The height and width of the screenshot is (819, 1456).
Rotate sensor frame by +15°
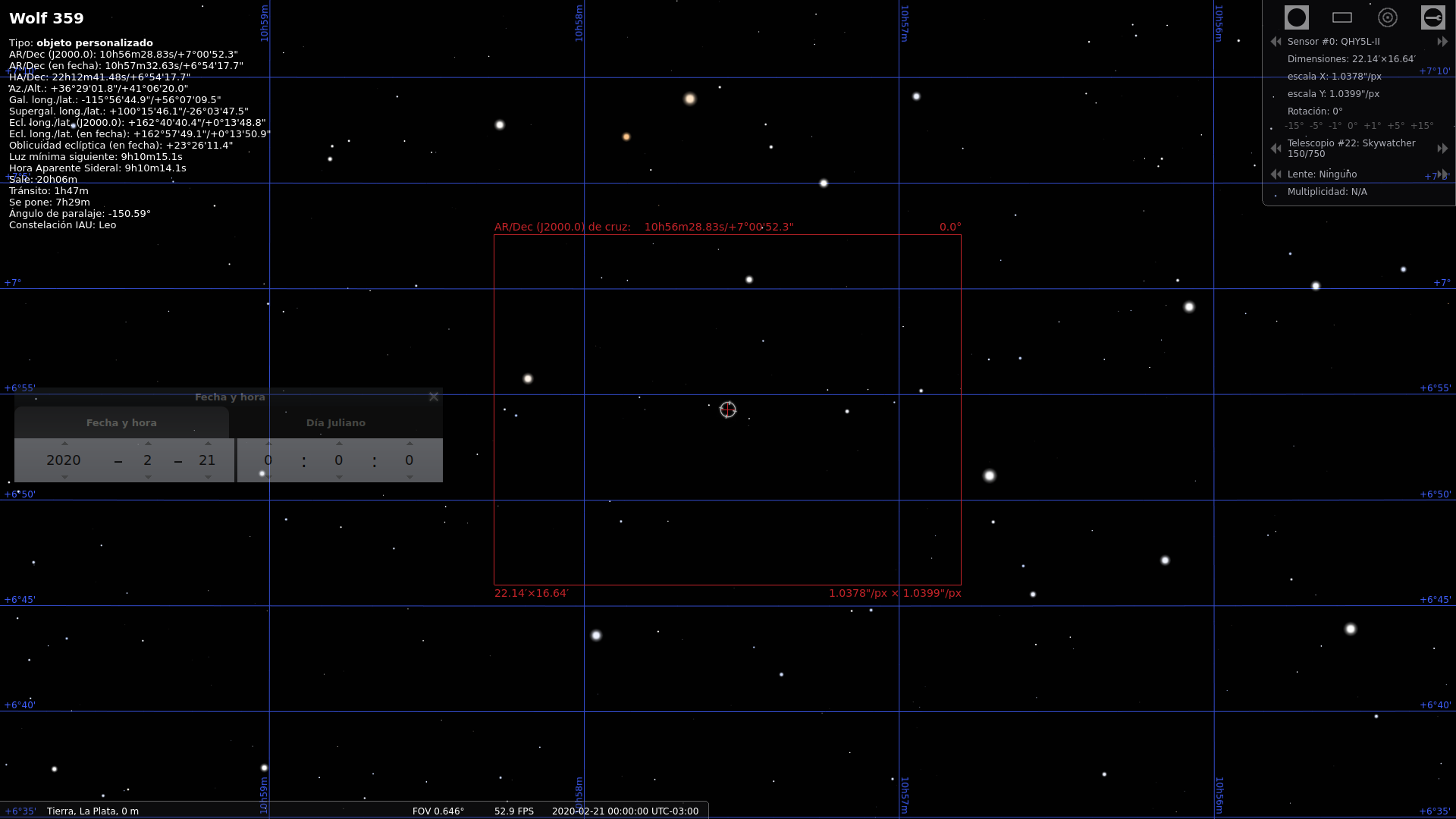(1421, 126)
